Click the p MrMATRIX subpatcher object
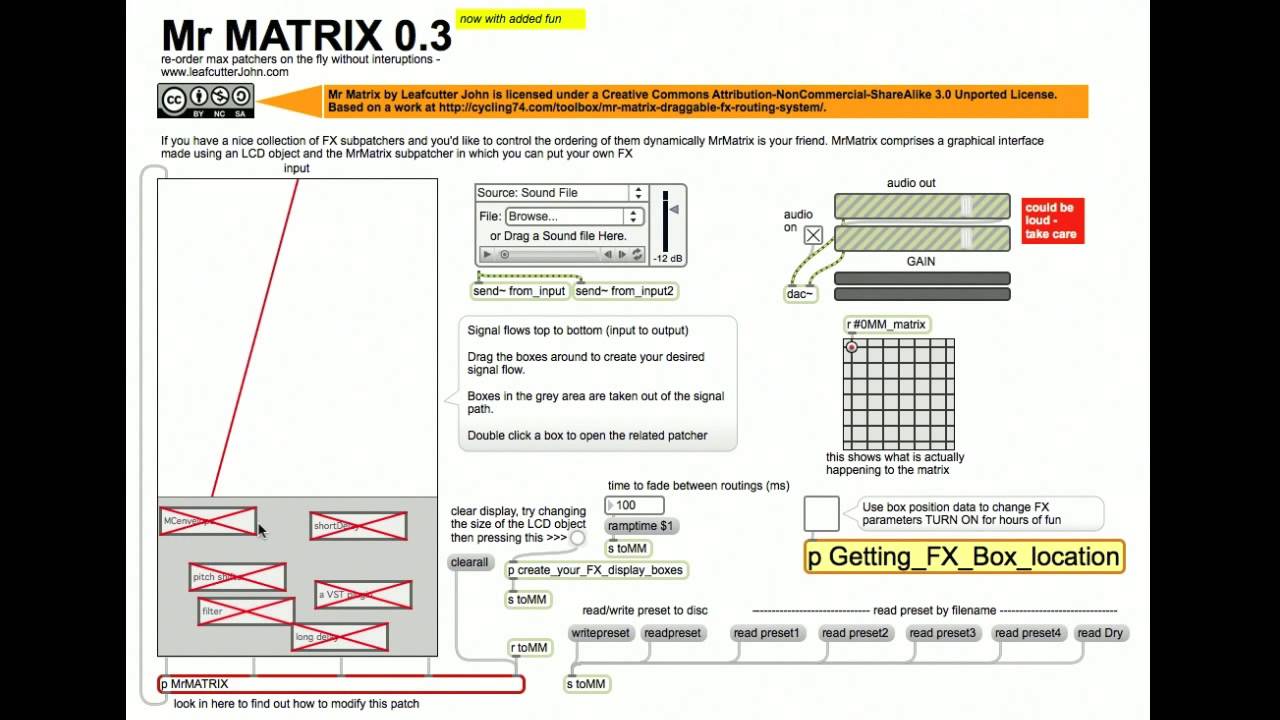The image size is (1280, 720). (x=341, y=684)
